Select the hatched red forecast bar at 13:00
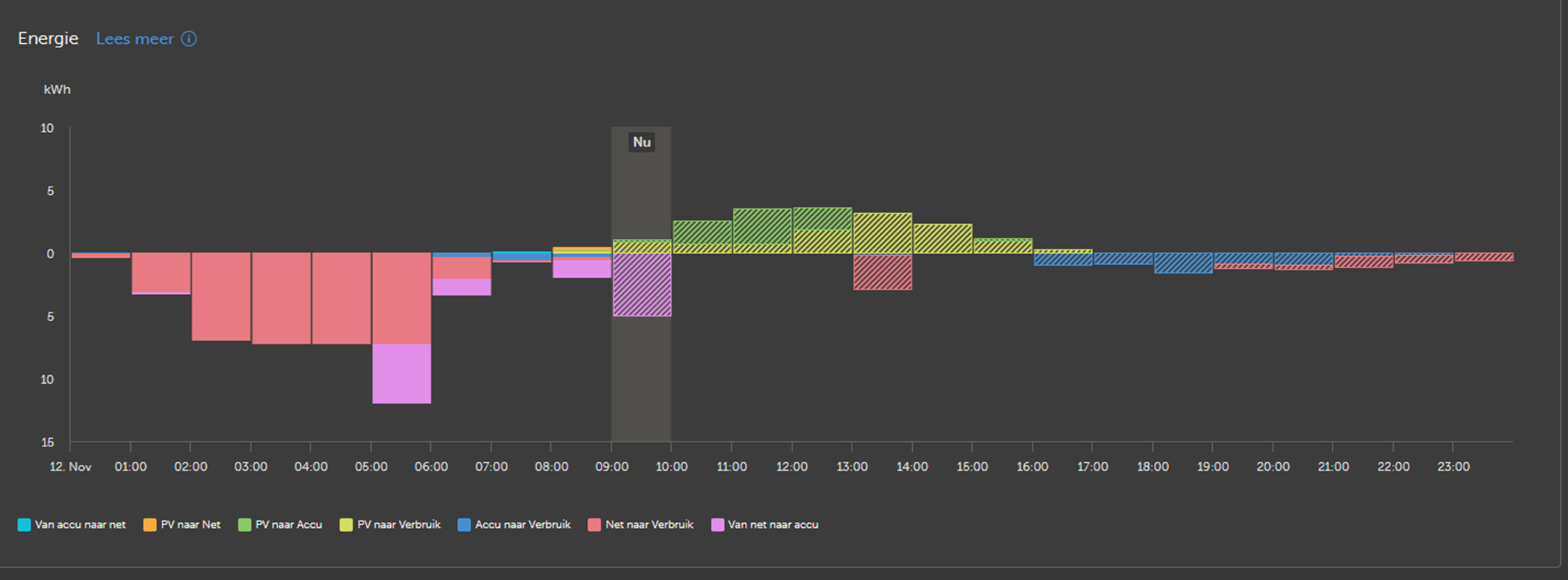This screenshot has width=1568, height=580. click(883, 272)
